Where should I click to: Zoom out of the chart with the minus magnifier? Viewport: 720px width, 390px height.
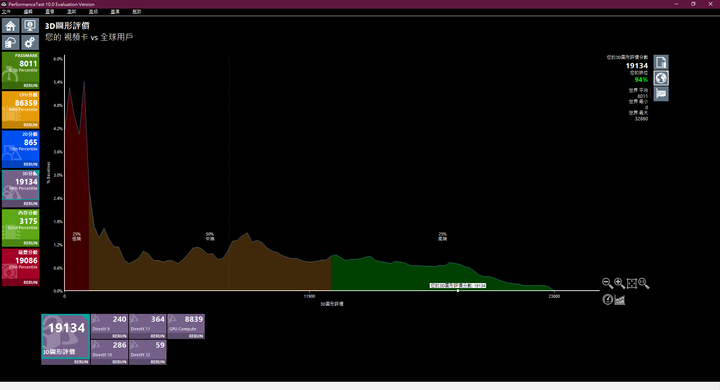[607, 283]
